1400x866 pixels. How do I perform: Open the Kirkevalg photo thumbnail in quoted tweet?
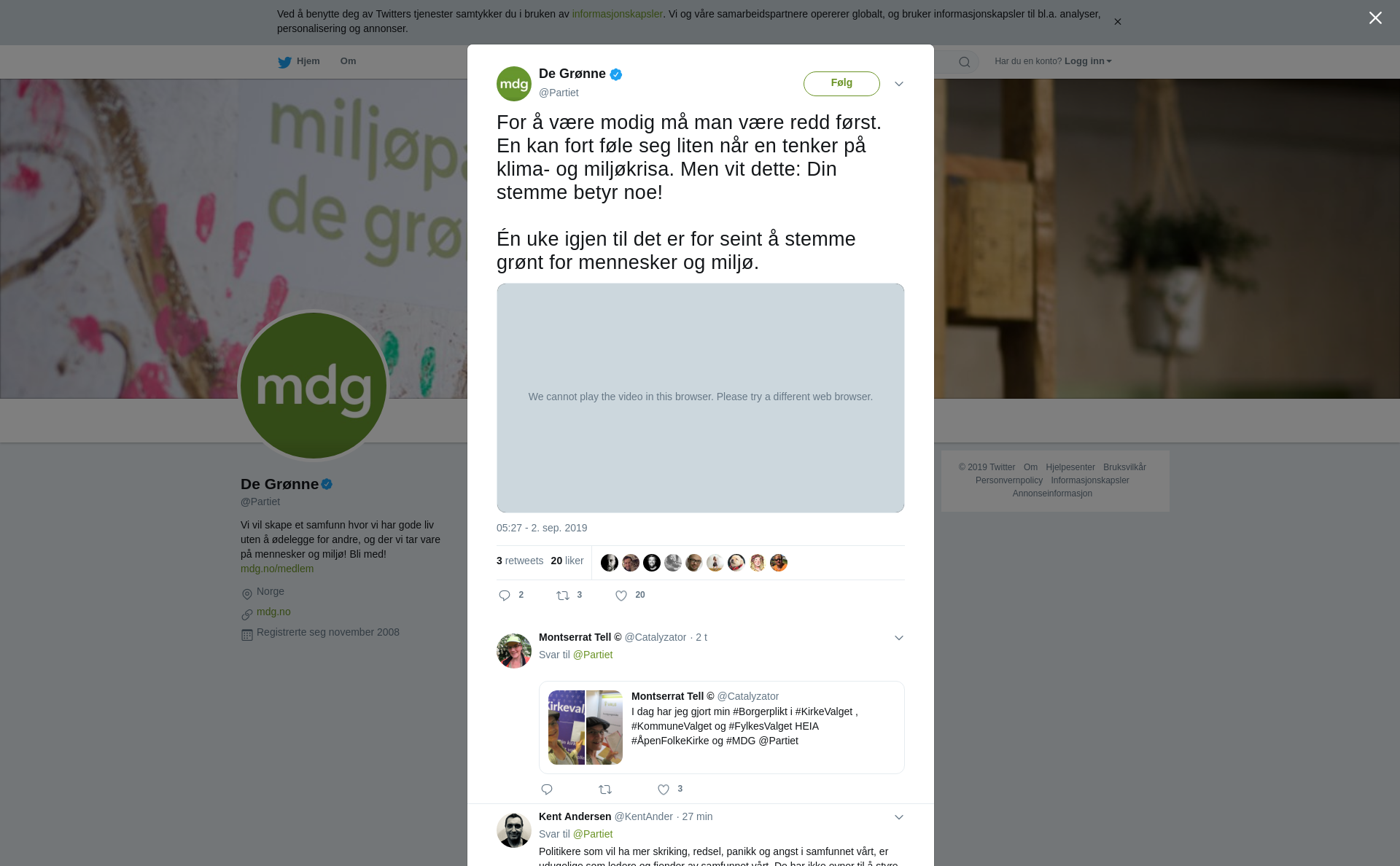click(567, 727)
